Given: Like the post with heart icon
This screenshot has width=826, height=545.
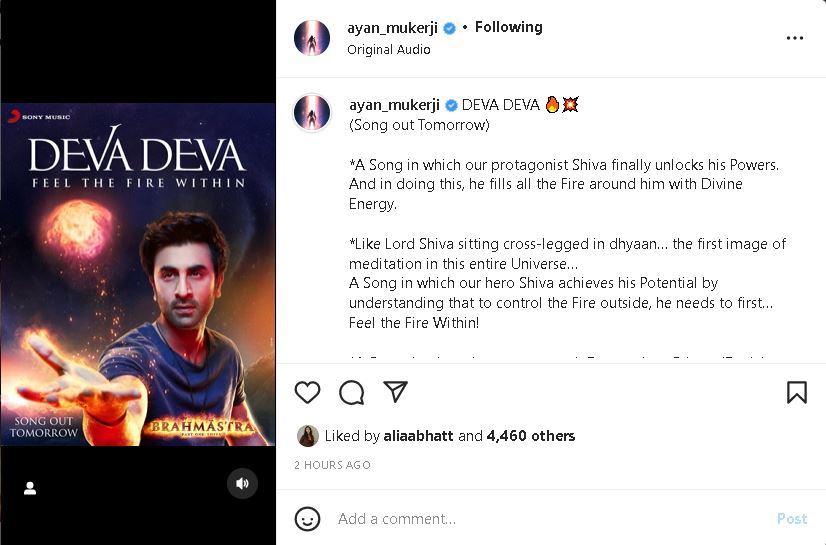Looking at the screenshot, I should (307, 392).
